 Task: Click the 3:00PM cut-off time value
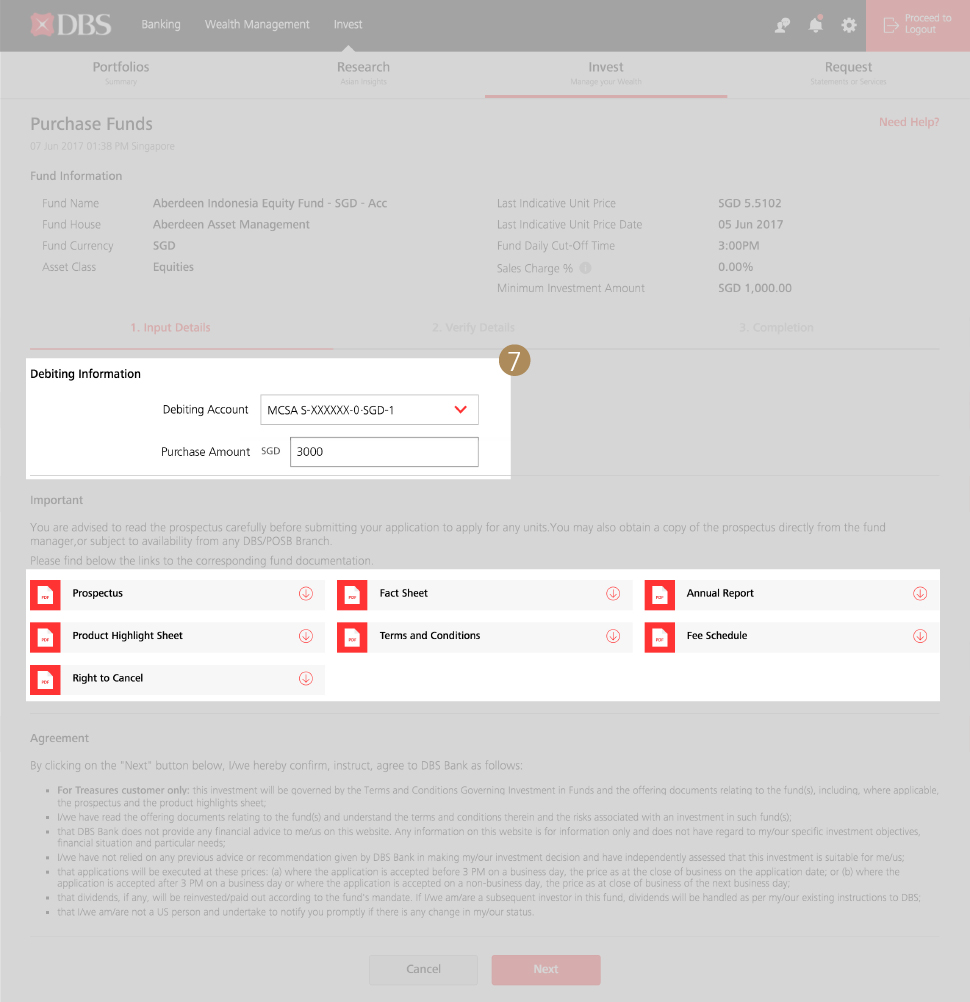(x=739, y=245)
